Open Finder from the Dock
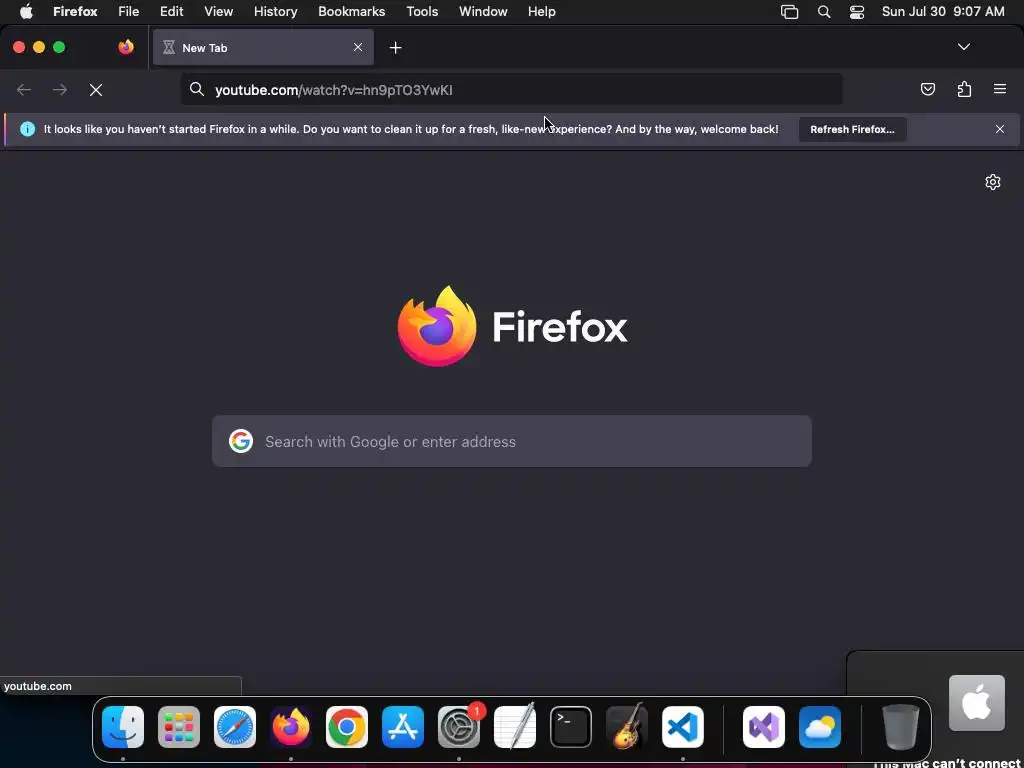Screen dimensions: 1024x768 (x=123, y=727)
